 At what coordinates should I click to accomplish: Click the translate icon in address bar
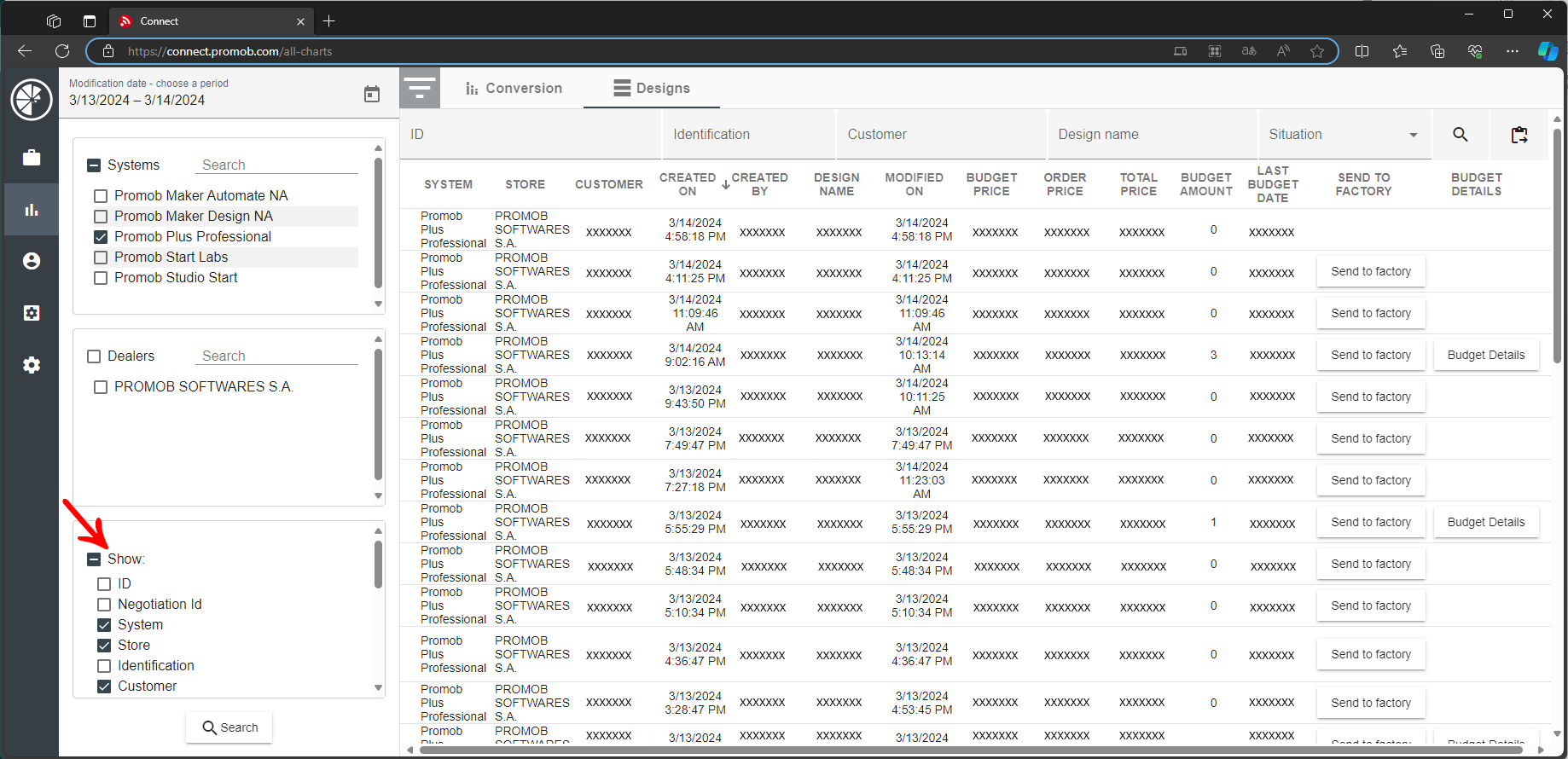point(1249,51)
